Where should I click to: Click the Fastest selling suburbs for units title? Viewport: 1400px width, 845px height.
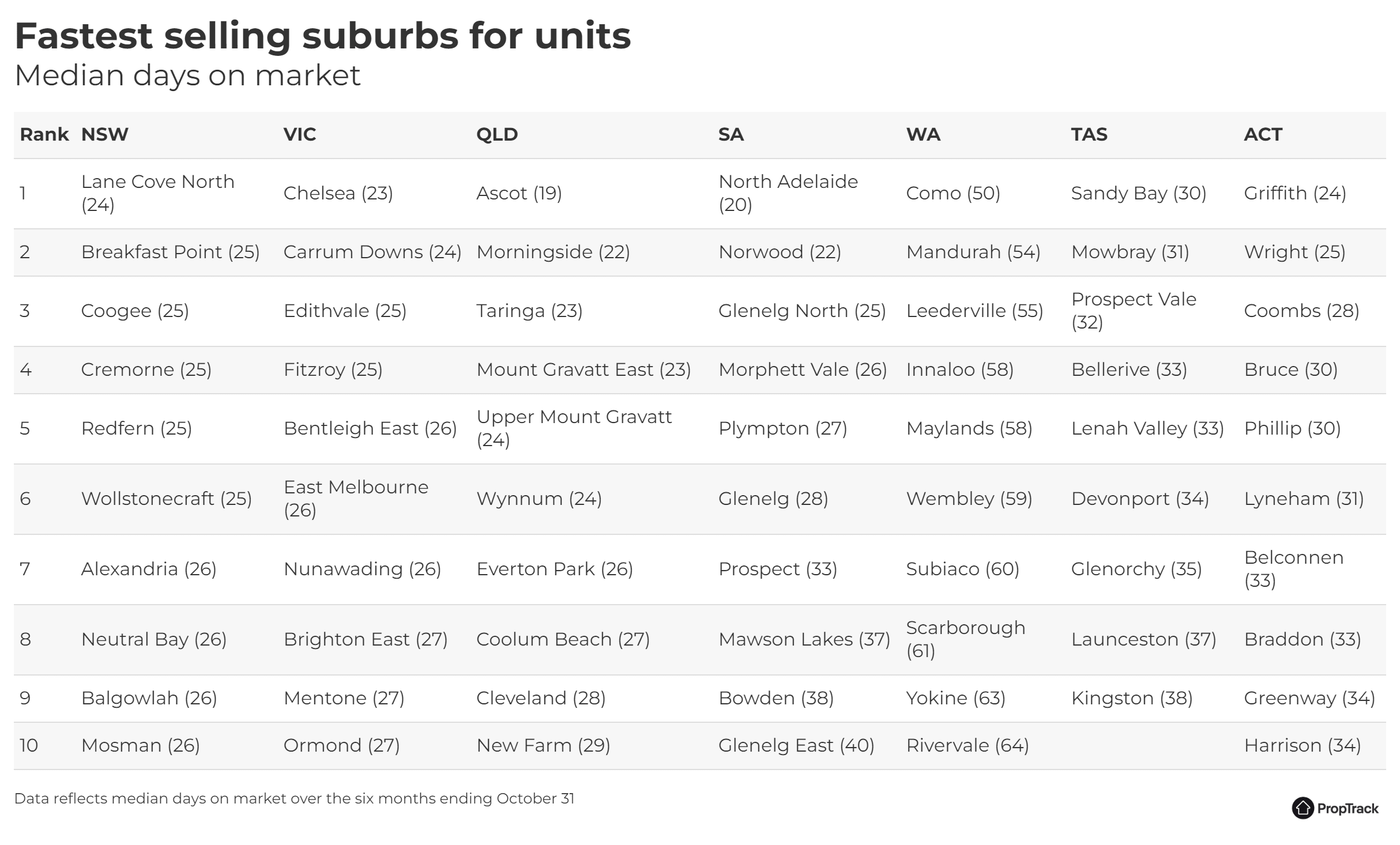pyautogui.click(x=323, y=36)
